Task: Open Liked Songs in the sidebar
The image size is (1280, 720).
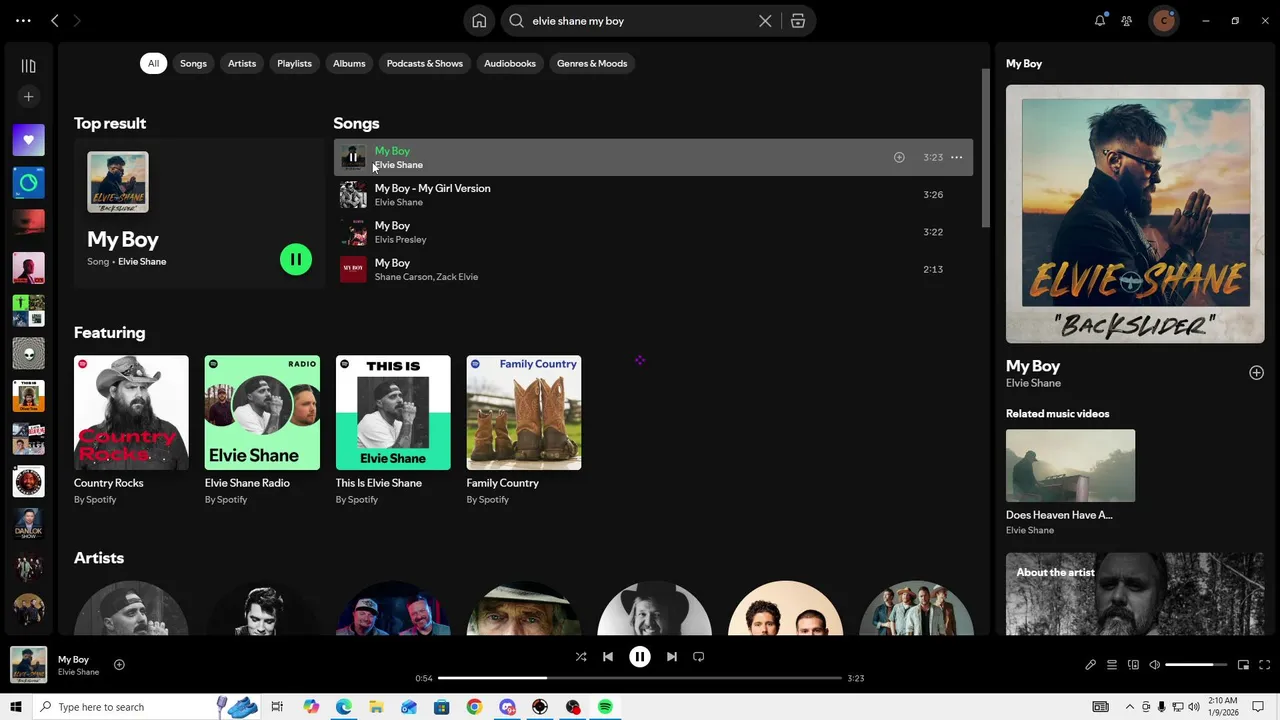Action: coord(28,140)
